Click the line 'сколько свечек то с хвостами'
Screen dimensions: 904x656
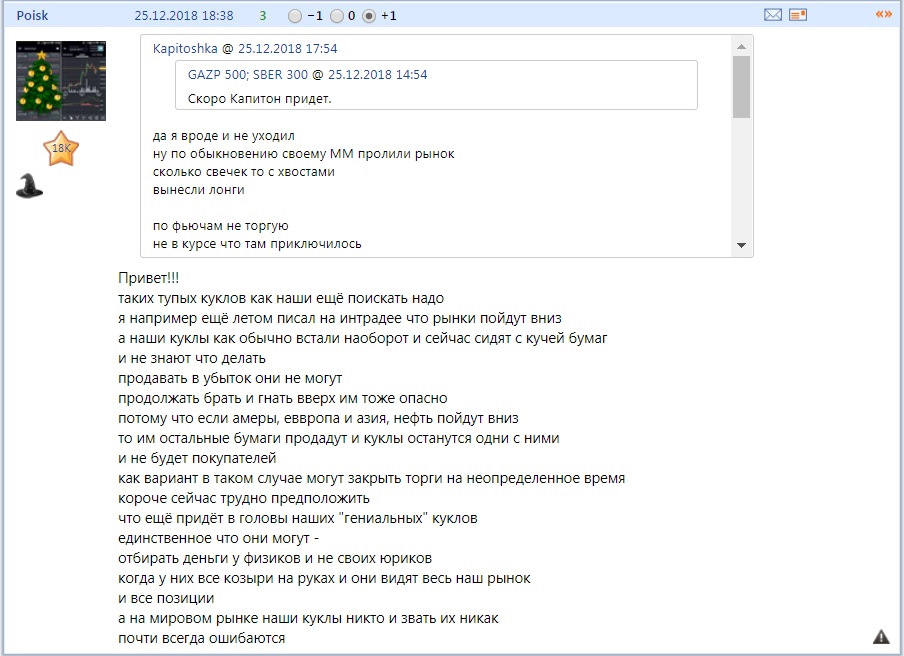243,172
